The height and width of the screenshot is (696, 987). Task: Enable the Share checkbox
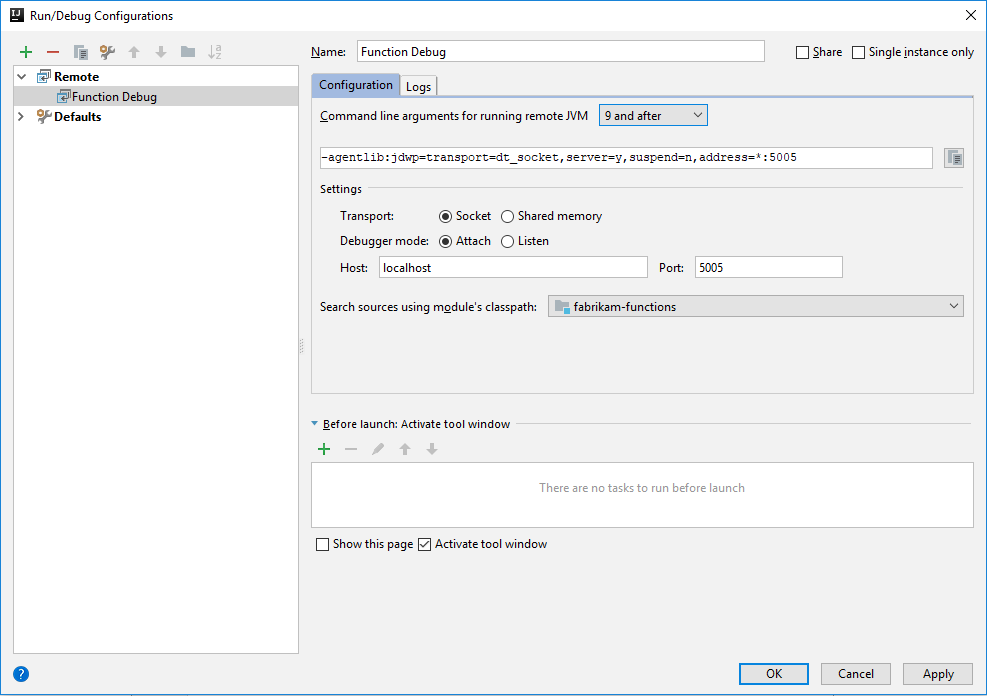pos(802,52)
